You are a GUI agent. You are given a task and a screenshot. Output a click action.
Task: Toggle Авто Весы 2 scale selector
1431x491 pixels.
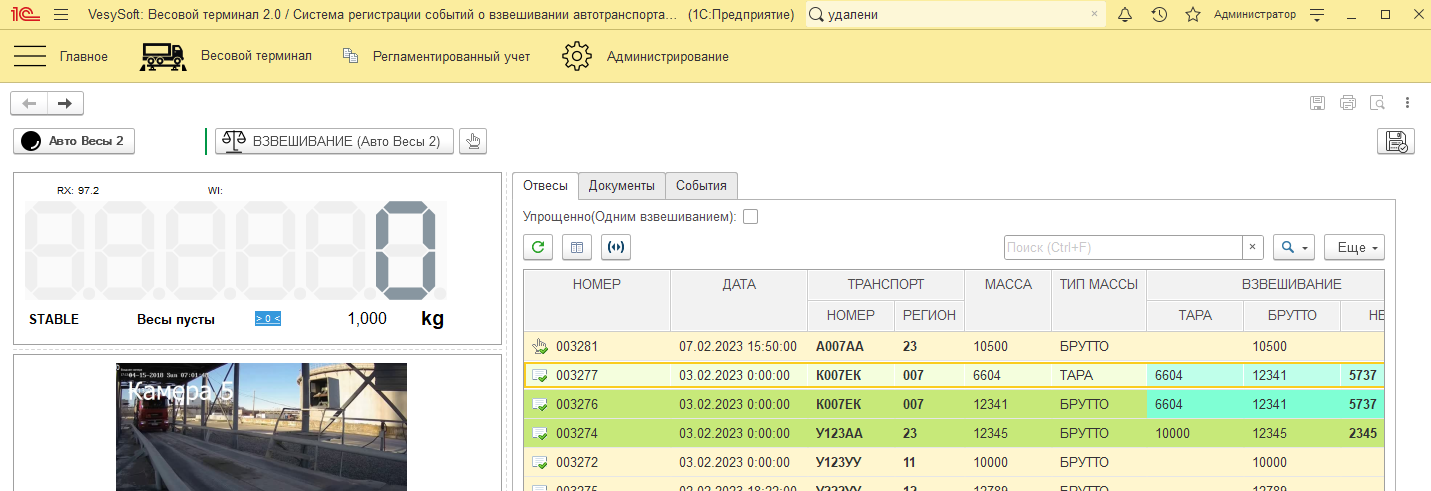[x=74, y=141]
